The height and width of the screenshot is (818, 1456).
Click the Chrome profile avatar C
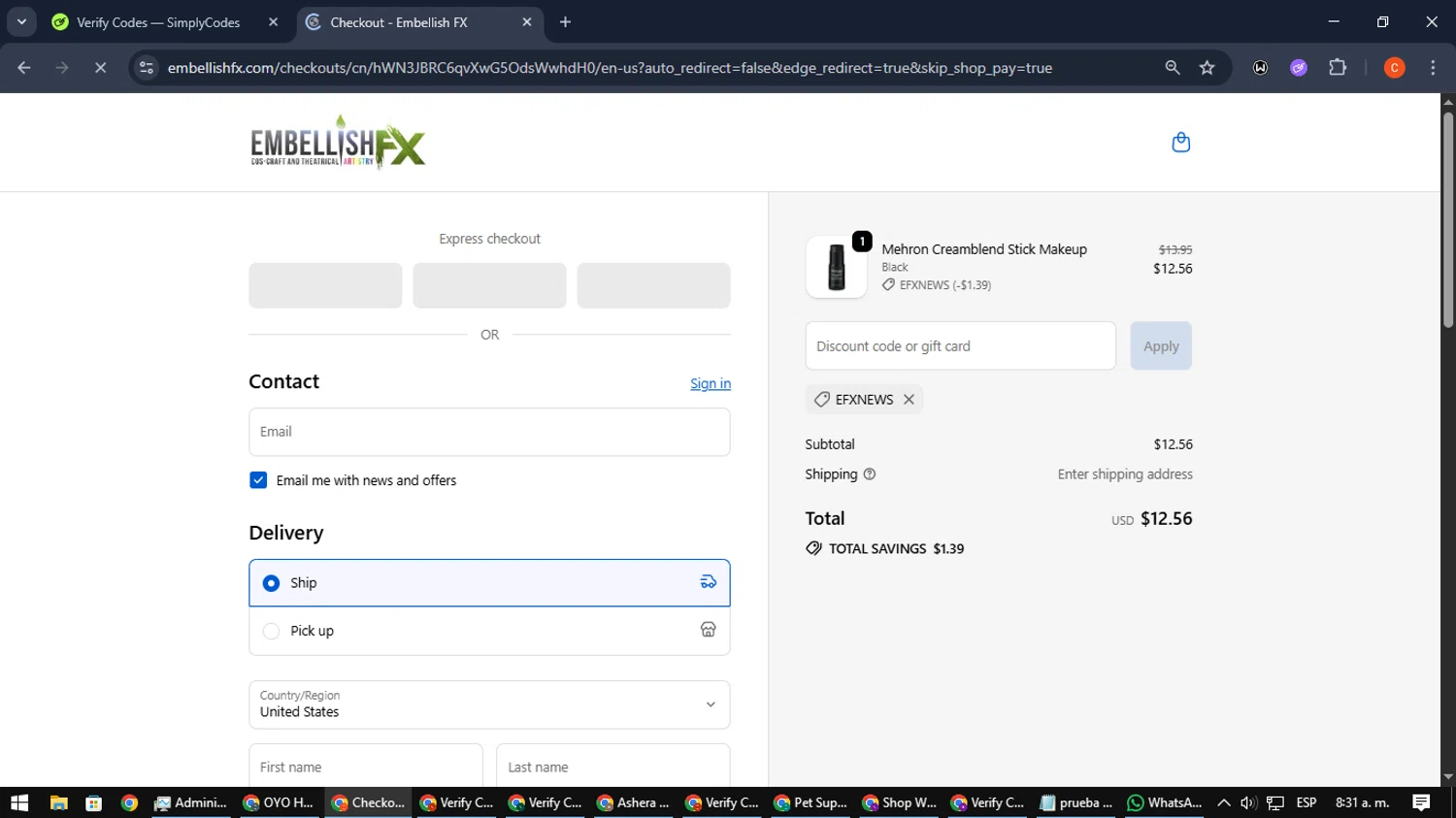coord(1394,68)
